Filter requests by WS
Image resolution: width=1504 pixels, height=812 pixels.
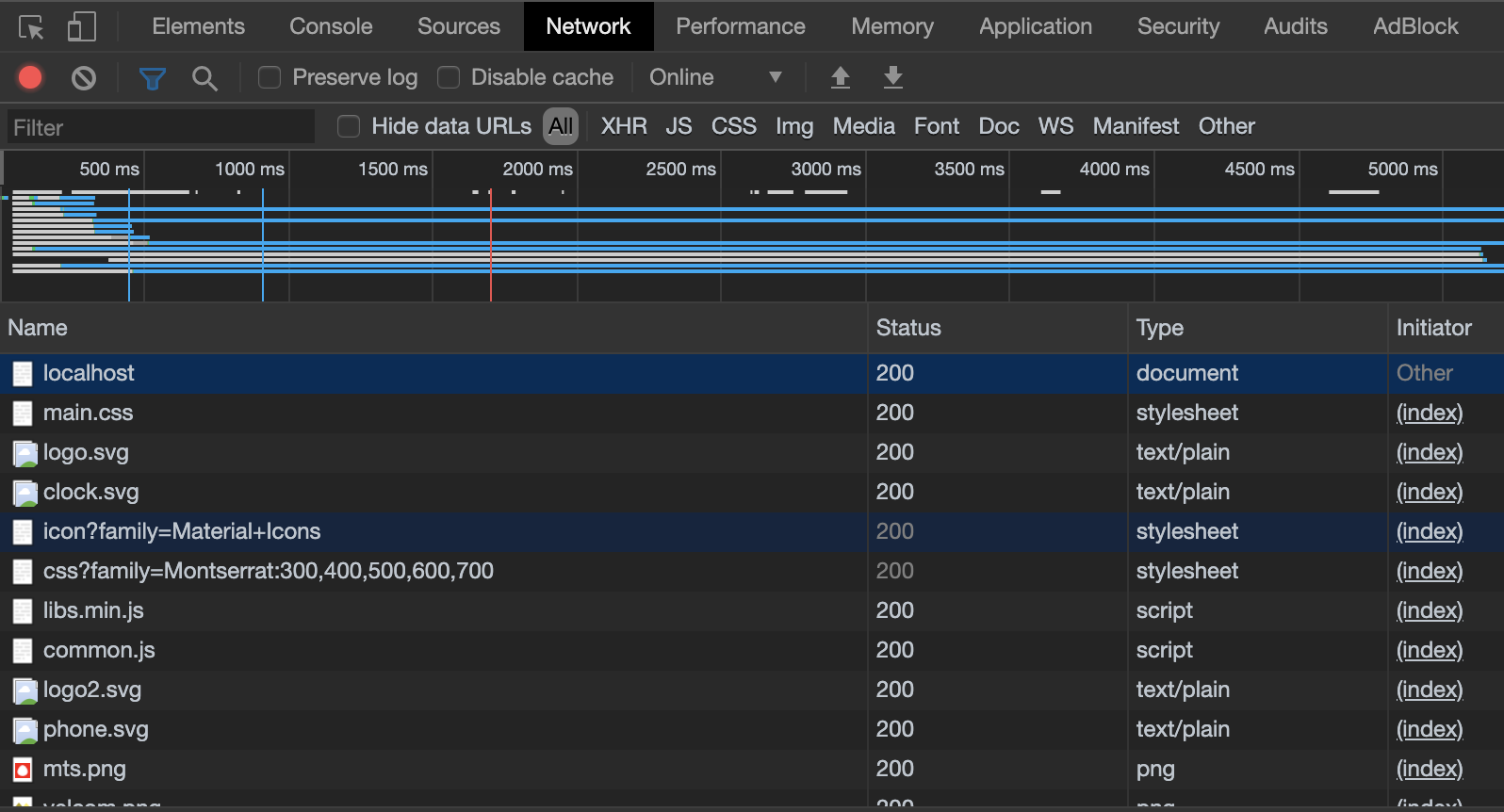click(1055, 126)
